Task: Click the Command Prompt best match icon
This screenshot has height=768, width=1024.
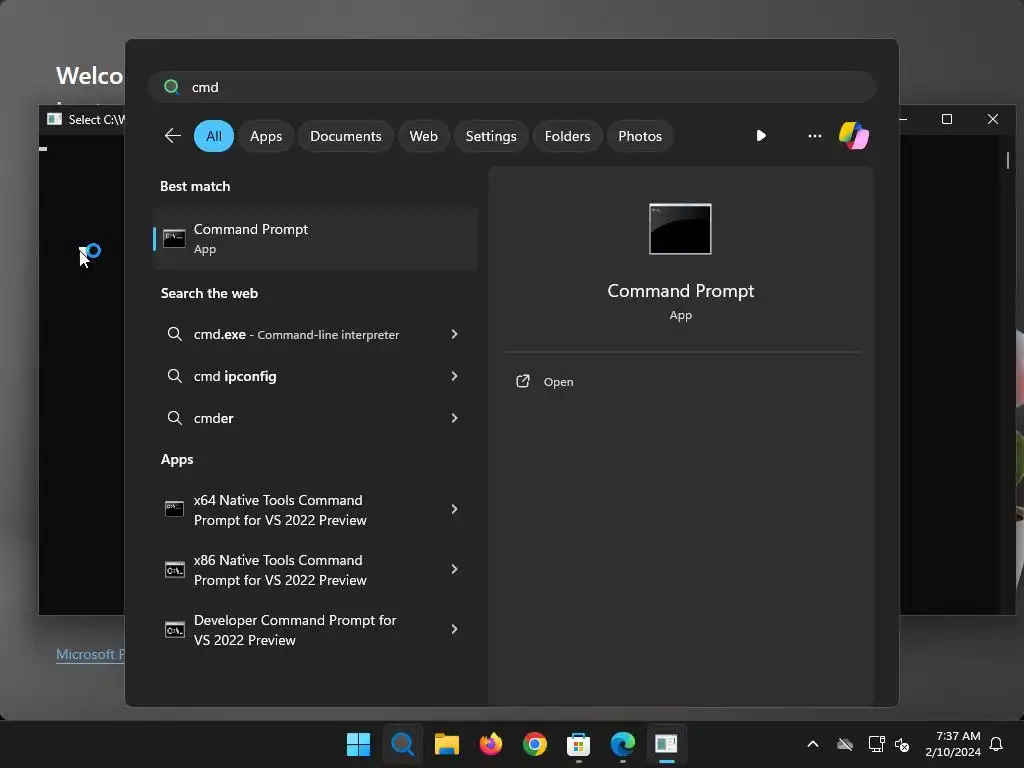Action: click(x=174, y=238)
